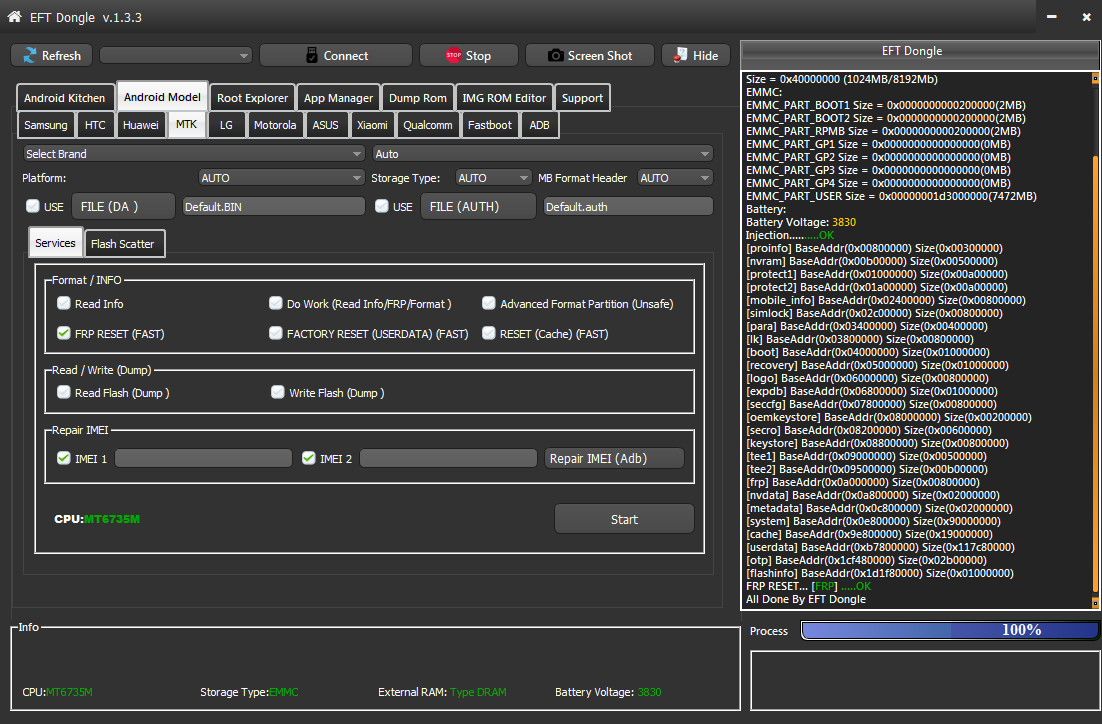
Task: Click the home icon in title bar
Action: [14, 16]
